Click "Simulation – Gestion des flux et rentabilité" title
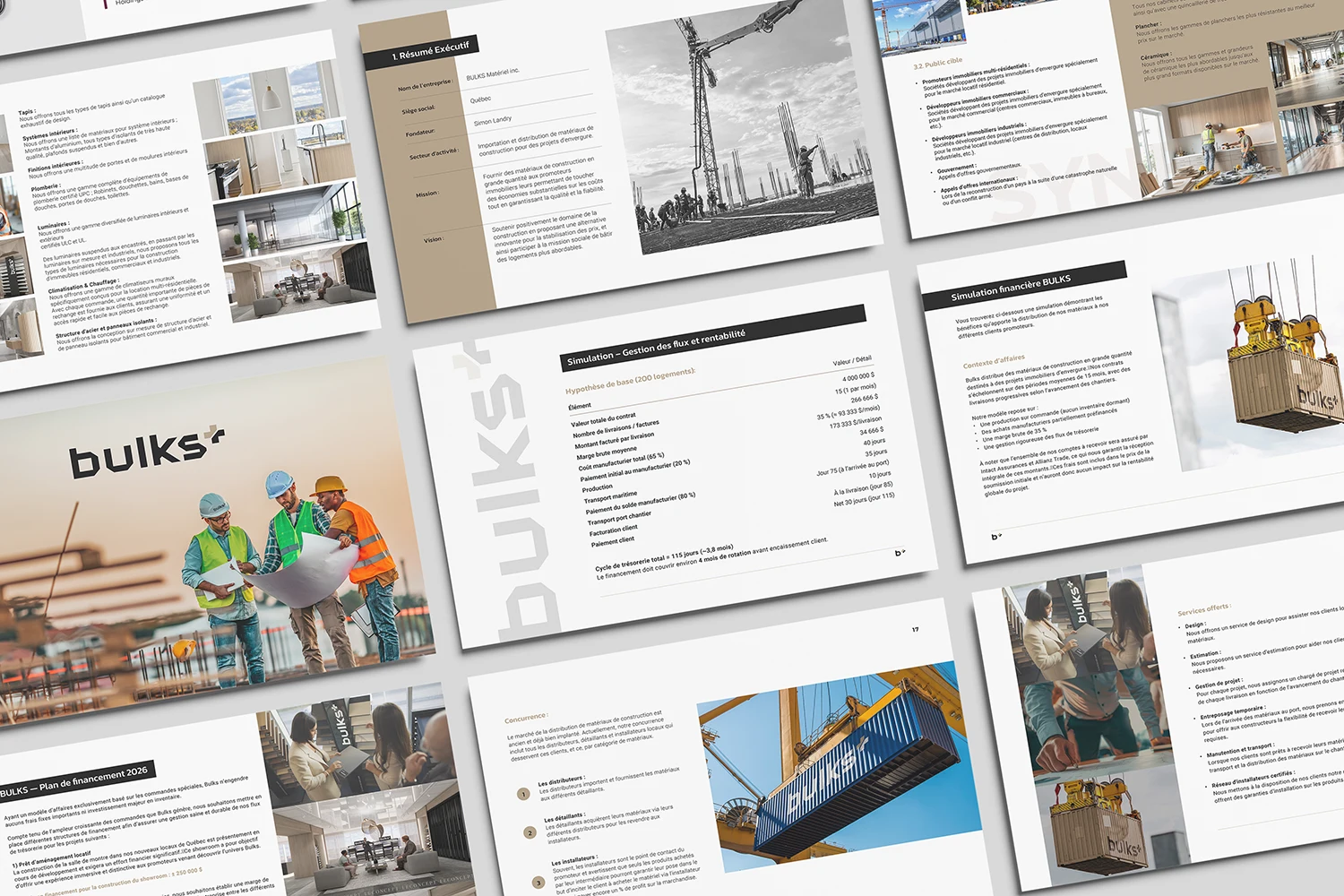The height and width of the screenshot is (896, 1344). tap(656, 346)
